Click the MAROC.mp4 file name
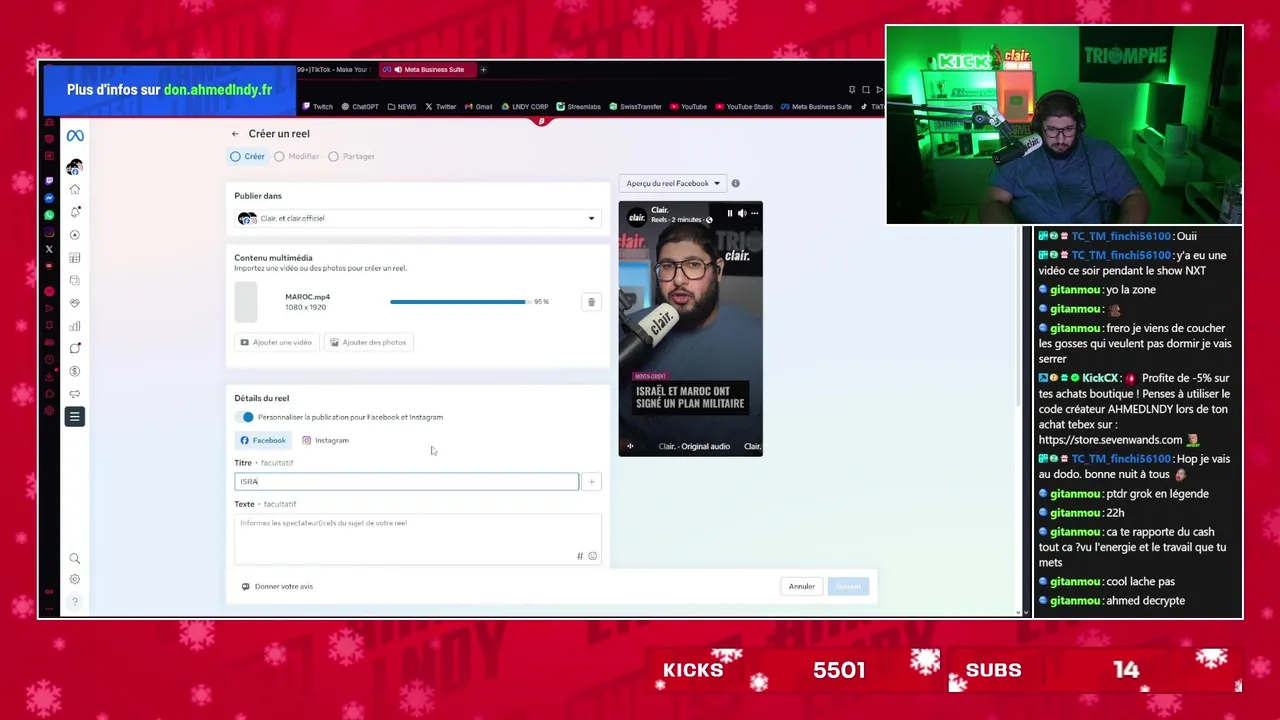 tap(307, 297)
